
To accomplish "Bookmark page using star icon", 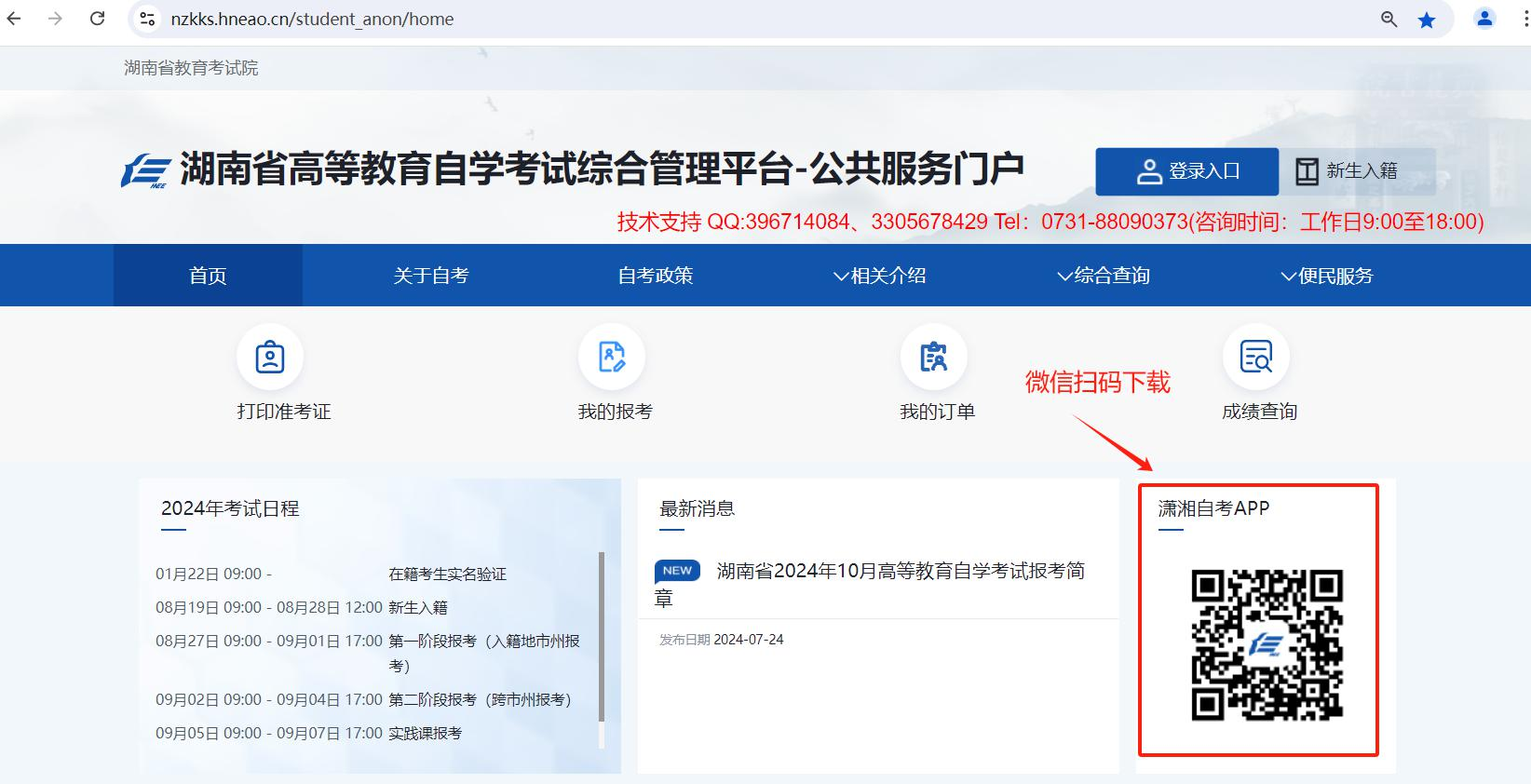I will (x=1427, y=20).
